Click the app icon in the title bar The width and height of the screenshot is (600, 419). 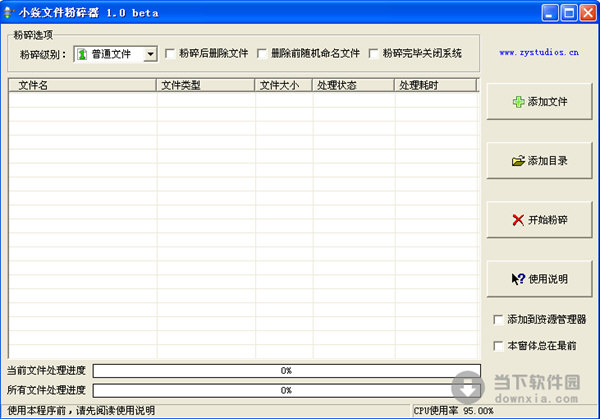coord(8,13)
